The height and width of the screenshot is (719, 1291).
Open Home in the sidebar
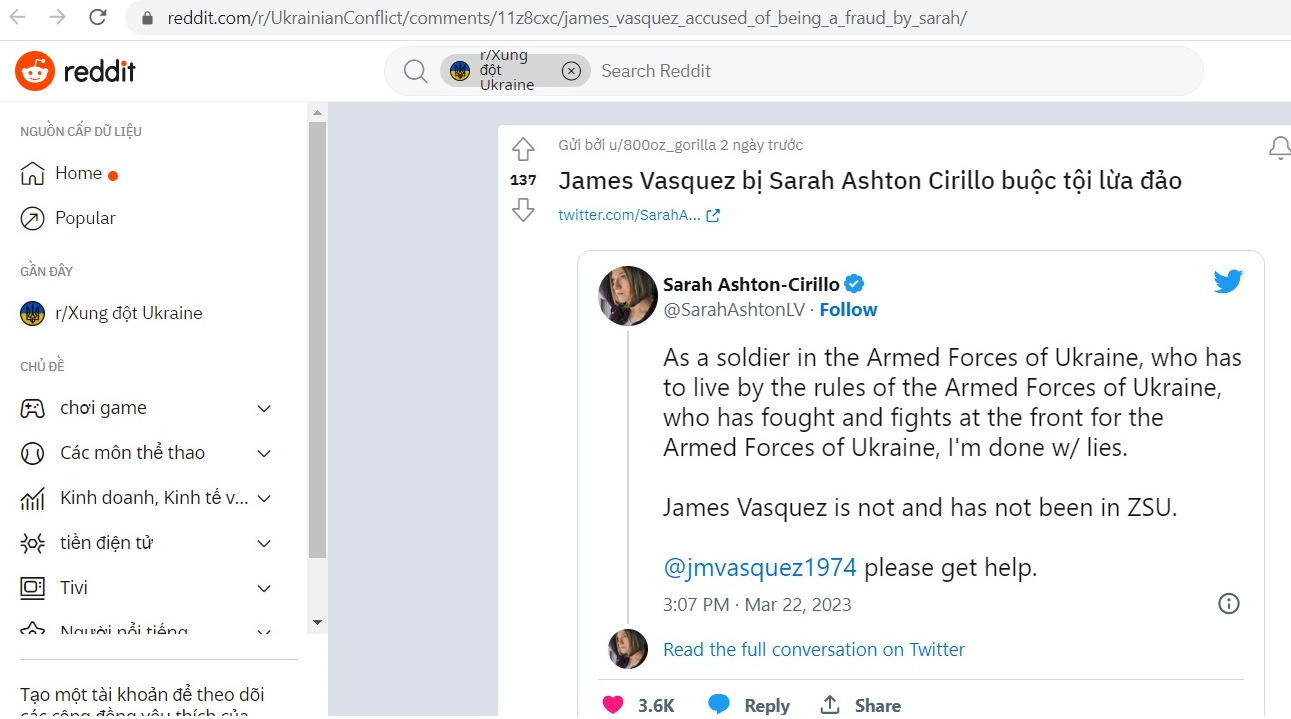(x=78, y=173)
